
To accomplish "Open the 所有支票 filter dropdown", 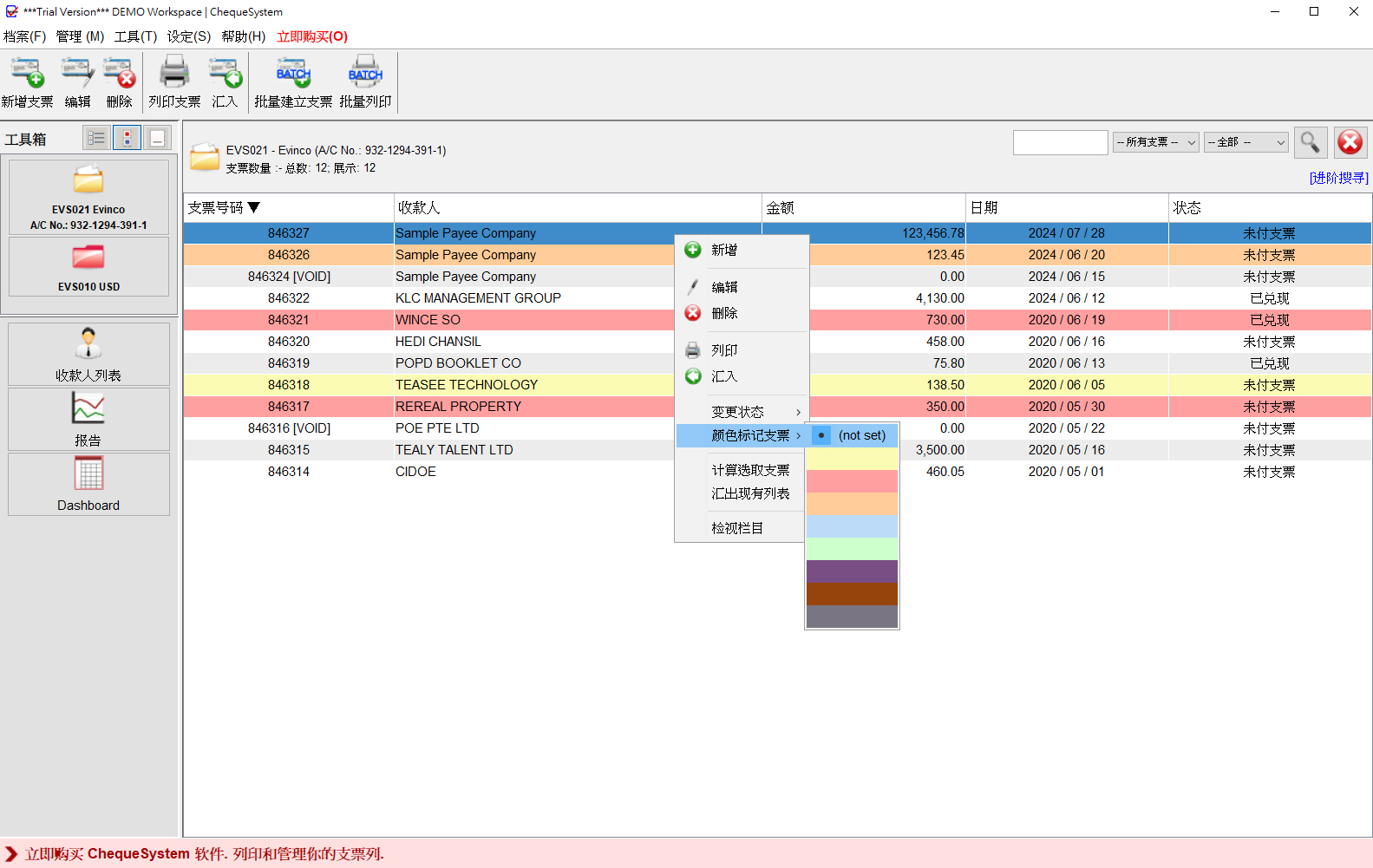I will point(1155,142).
